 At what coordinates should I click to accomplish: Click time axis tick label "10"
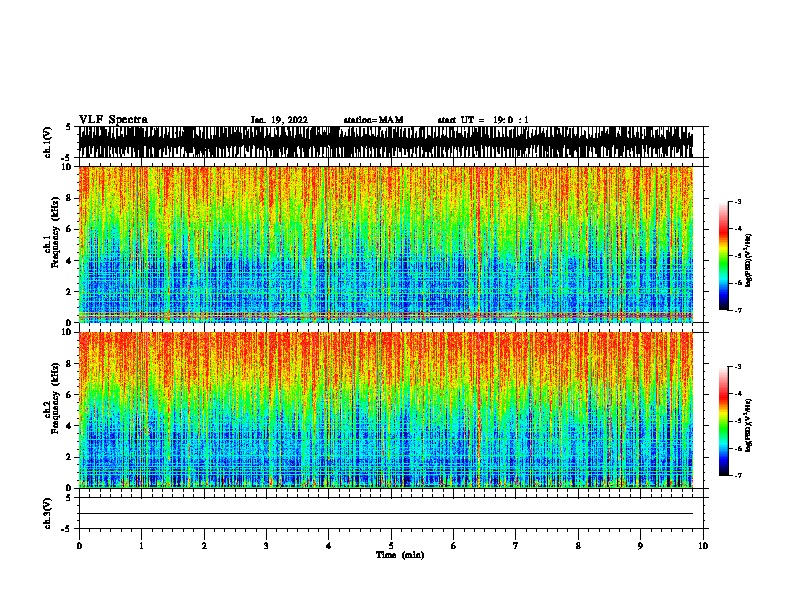pos(703,546)
